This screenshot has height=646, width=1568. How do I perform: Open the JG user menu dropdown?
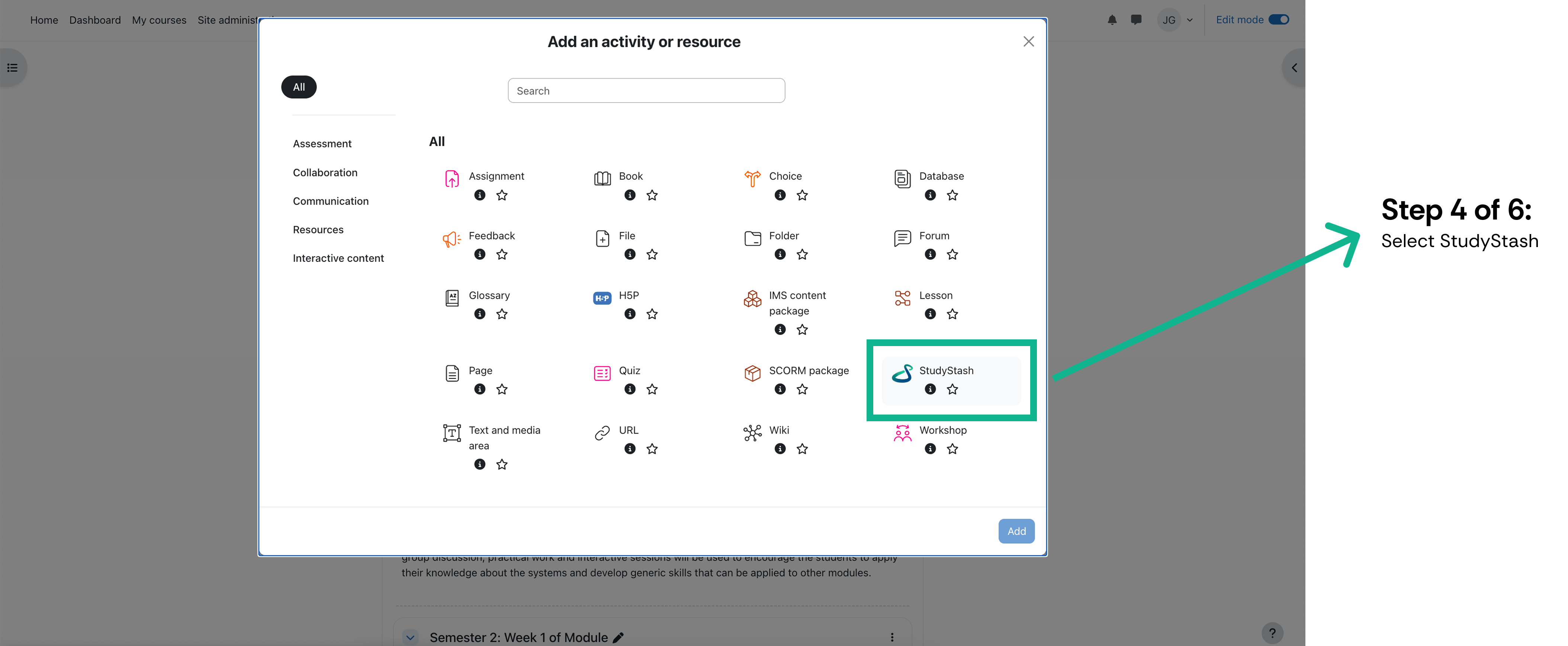coord(1176,20)
